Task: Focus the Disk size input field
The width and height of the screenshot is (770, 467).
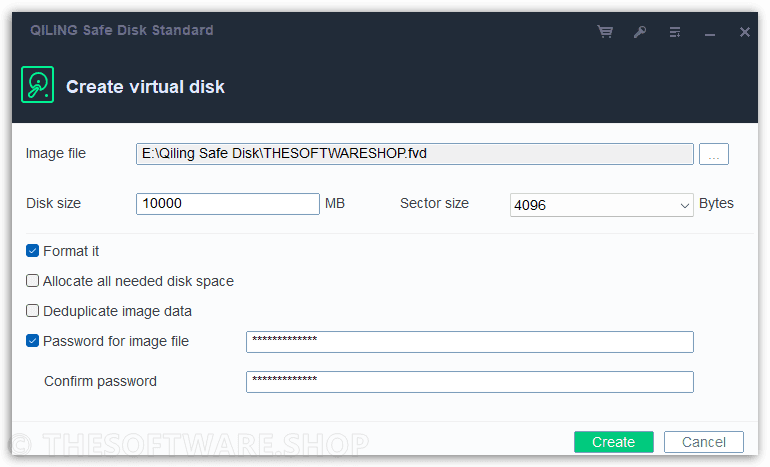Action: 228,203
